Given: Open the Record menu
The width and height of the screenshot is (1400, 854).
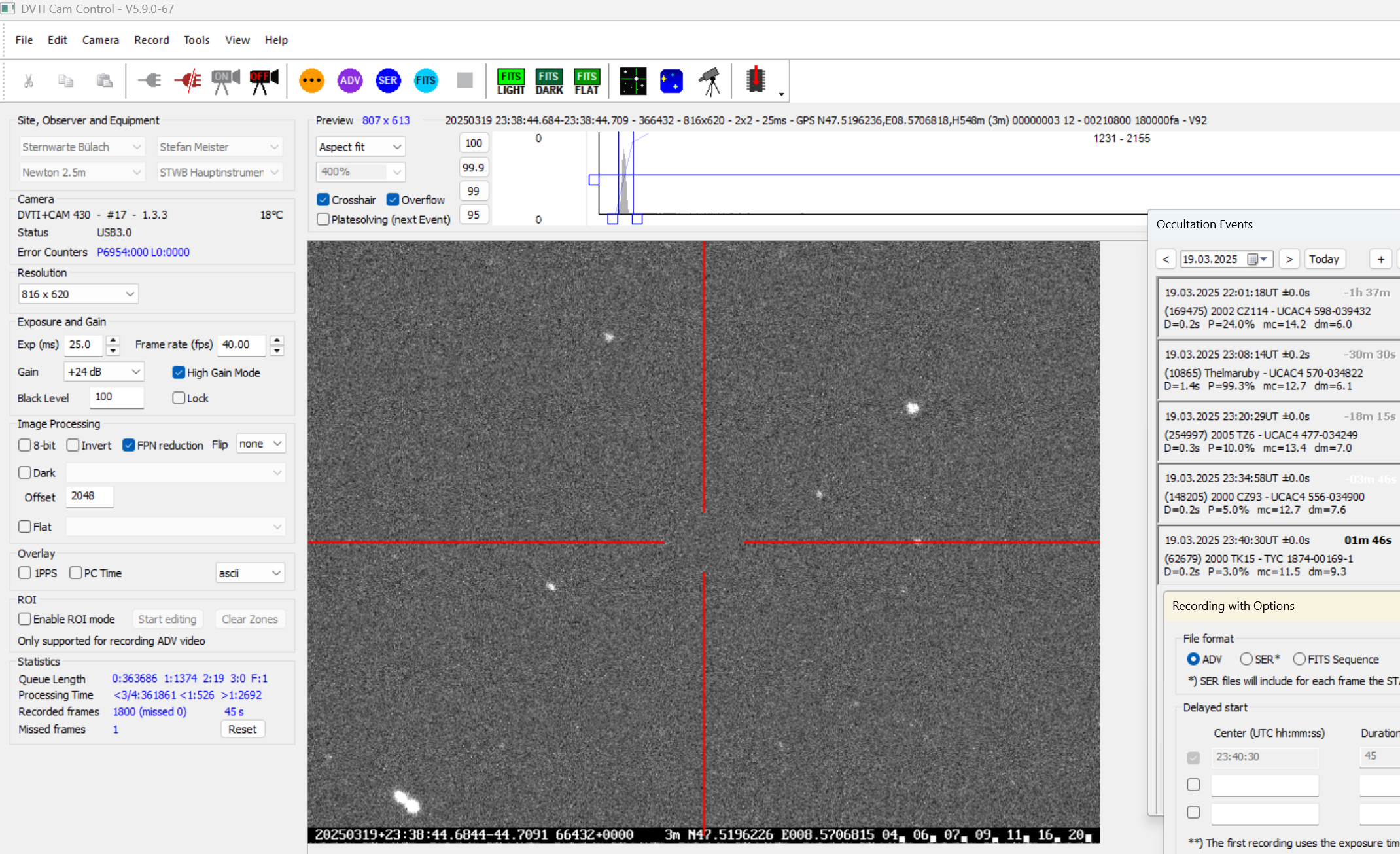Looking at the screenshot, I should pyautogui.click(x=152, y=40).
